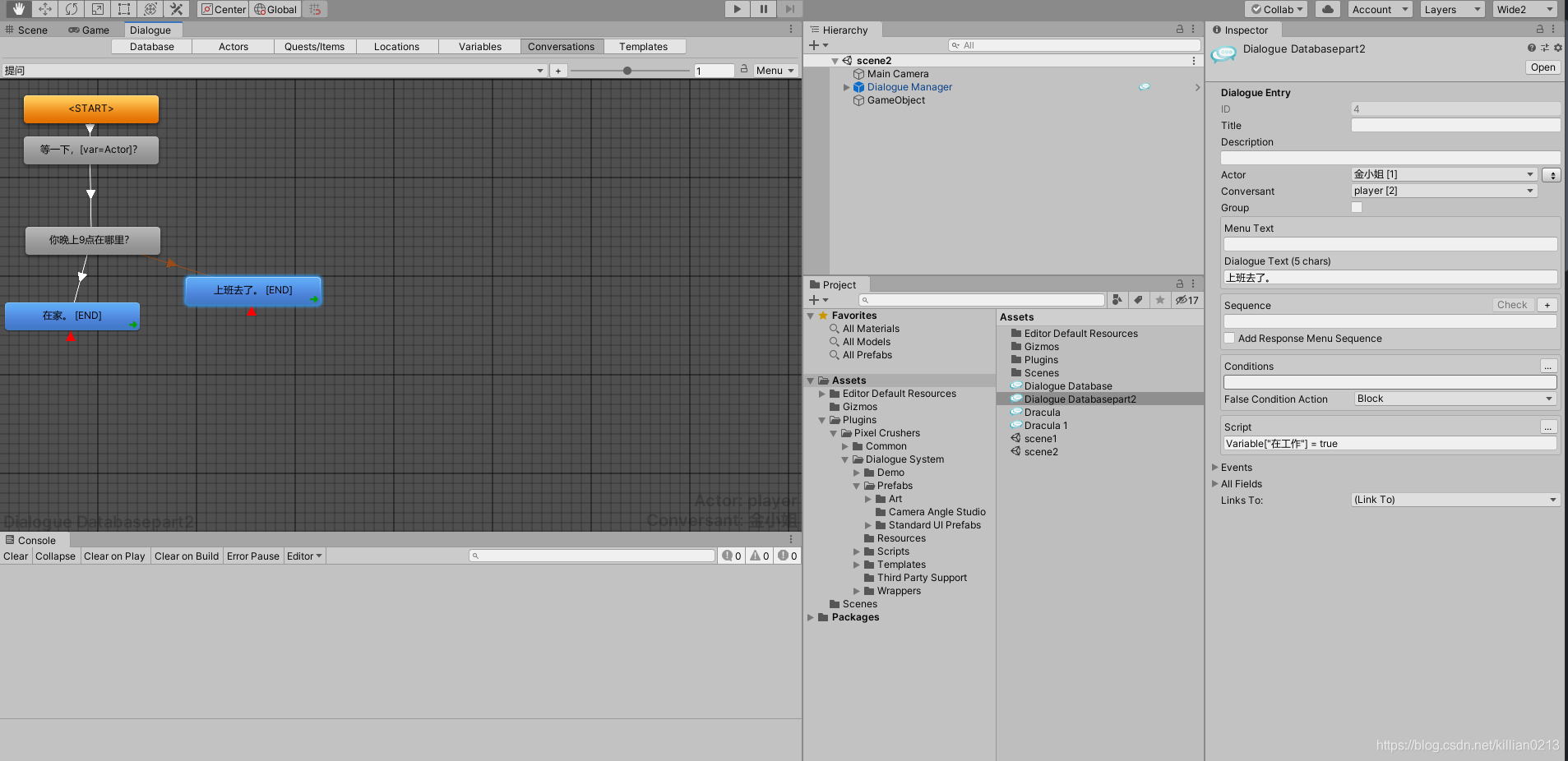Clear the console log
Viewport: 1568px width, 761px height.
point(16,556)
